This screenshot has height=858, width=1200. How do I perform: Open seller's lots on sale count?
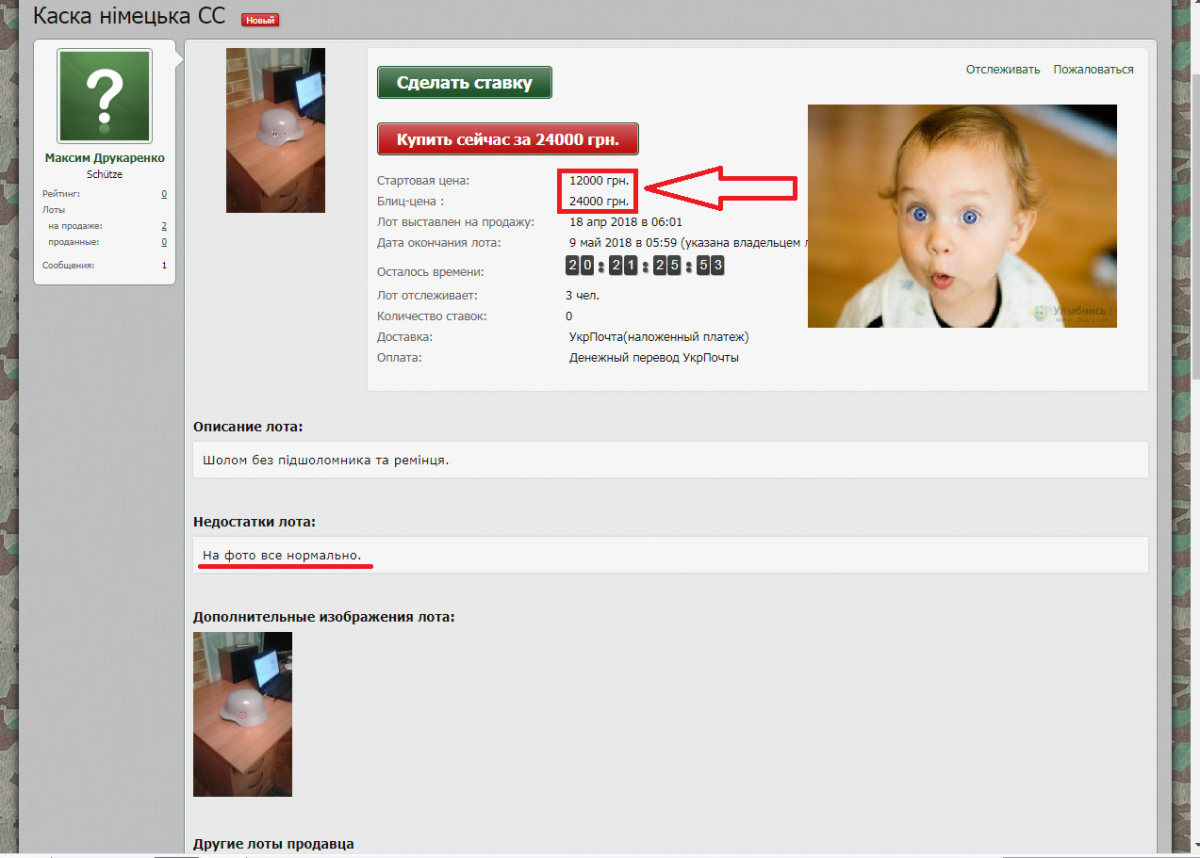[164, 226]
